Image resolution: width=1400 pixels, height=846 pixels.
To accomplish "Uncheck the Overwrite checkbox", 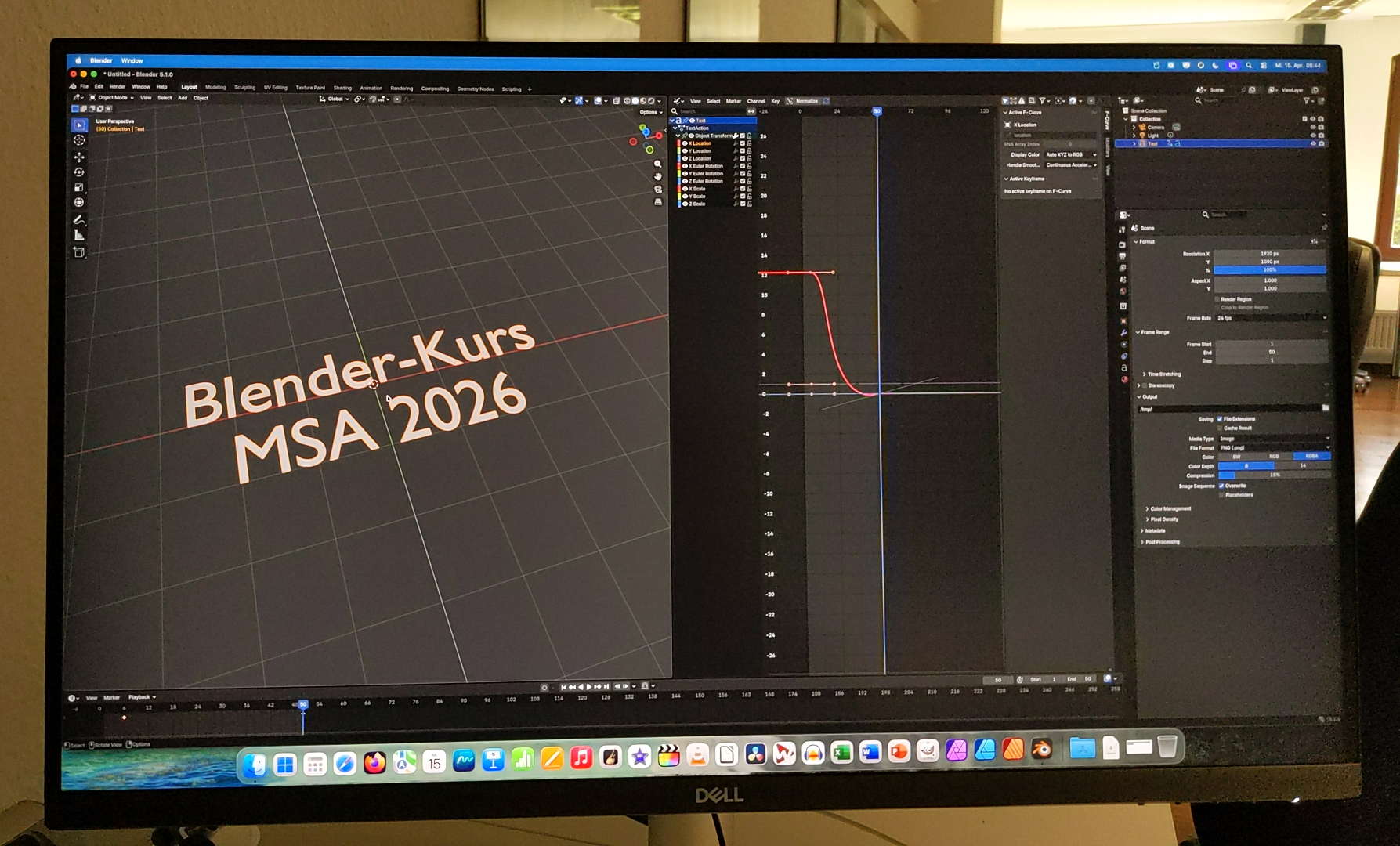I will point(1221,486).
